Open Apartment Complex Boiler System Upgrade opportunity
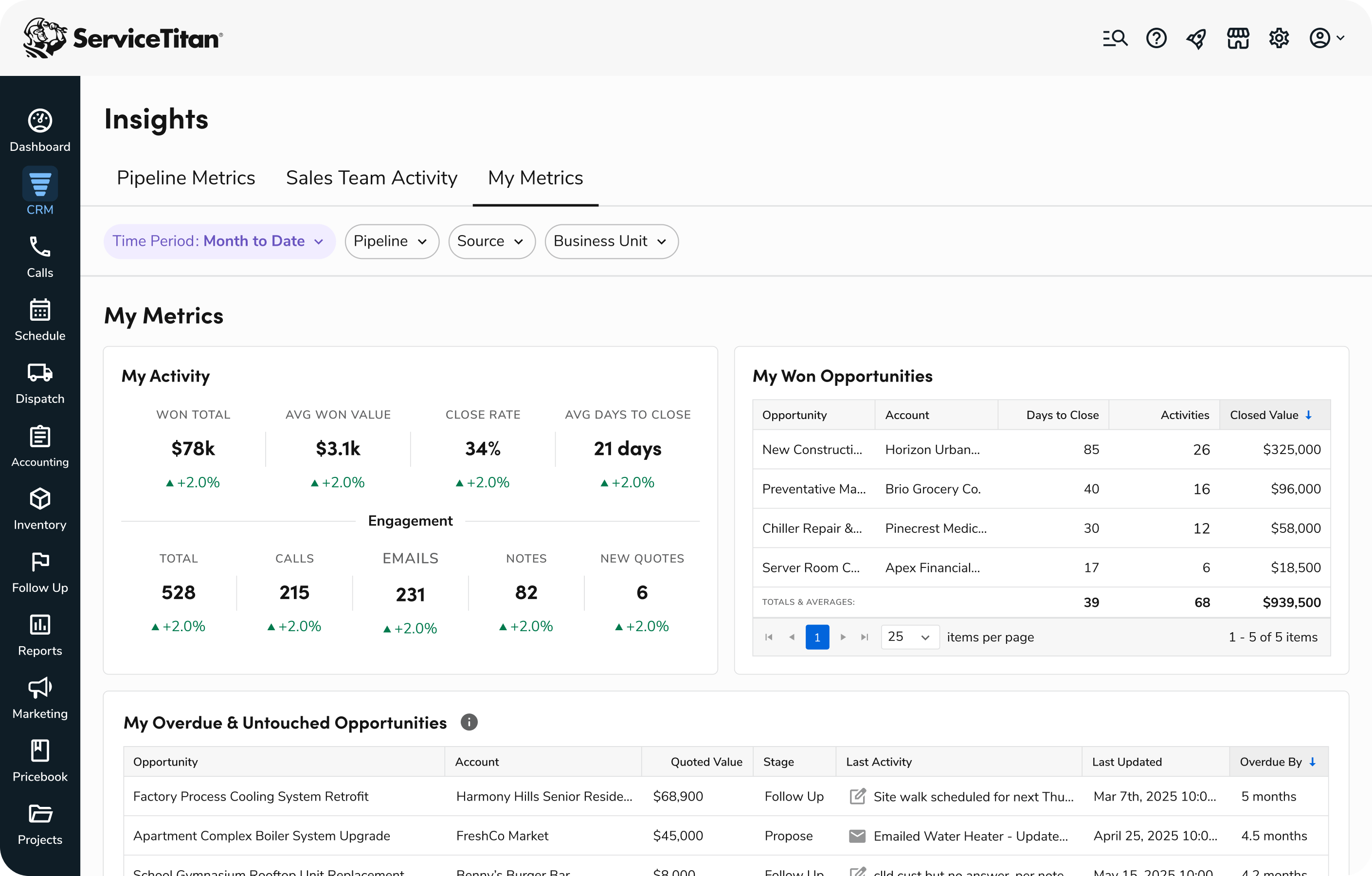Image resolution: width=1372 pixels, height=876 pixels. point(262,836)
